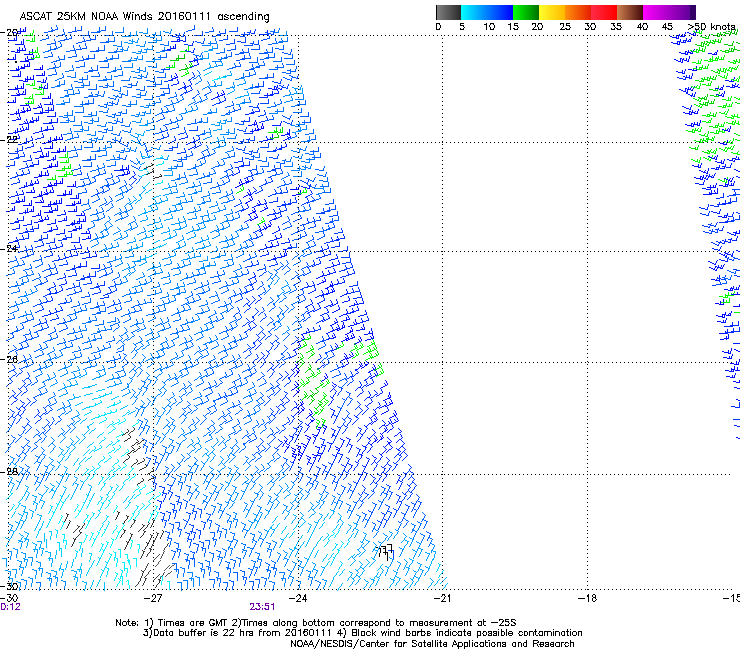This screenshot has height=650, width=740.
Task: Click the ASCAT 25KM NOAA Winds title
Action: click(x=144, y=17)
